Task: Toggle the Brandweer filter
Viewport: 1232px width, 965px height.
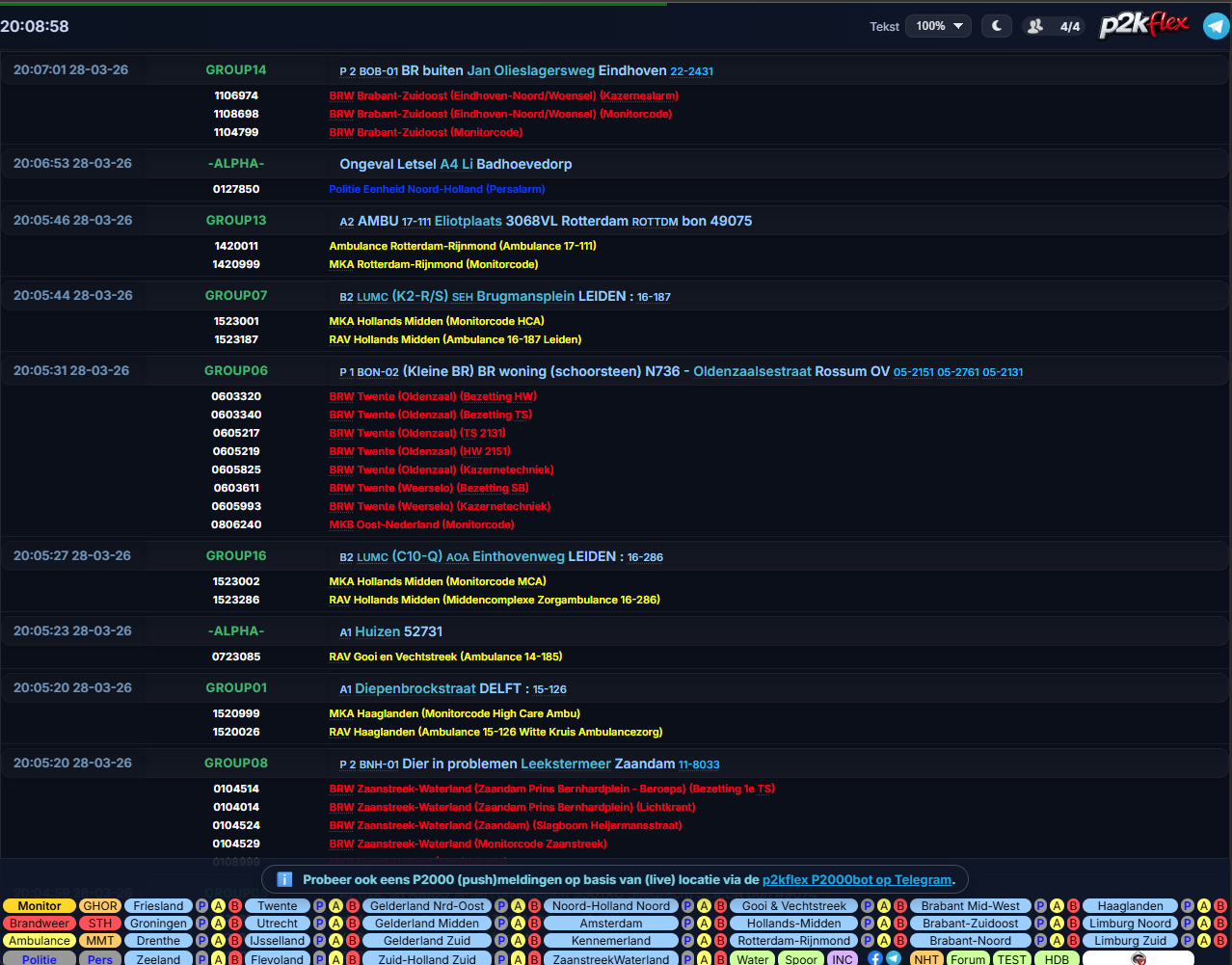Action: click(x=40, y=924)
